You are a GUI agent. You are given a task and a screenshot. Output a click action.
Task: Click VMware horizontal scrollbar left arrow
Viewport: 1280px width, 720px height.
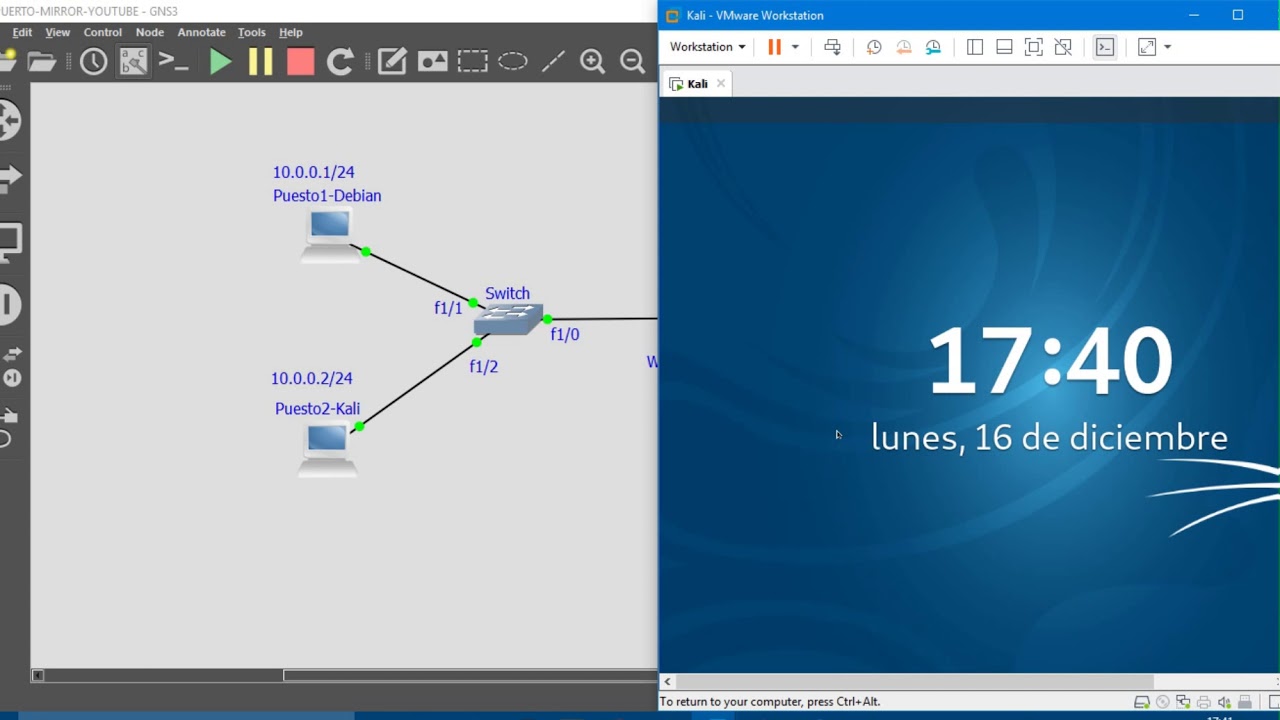pyautogui.click(x=668, y=682)
